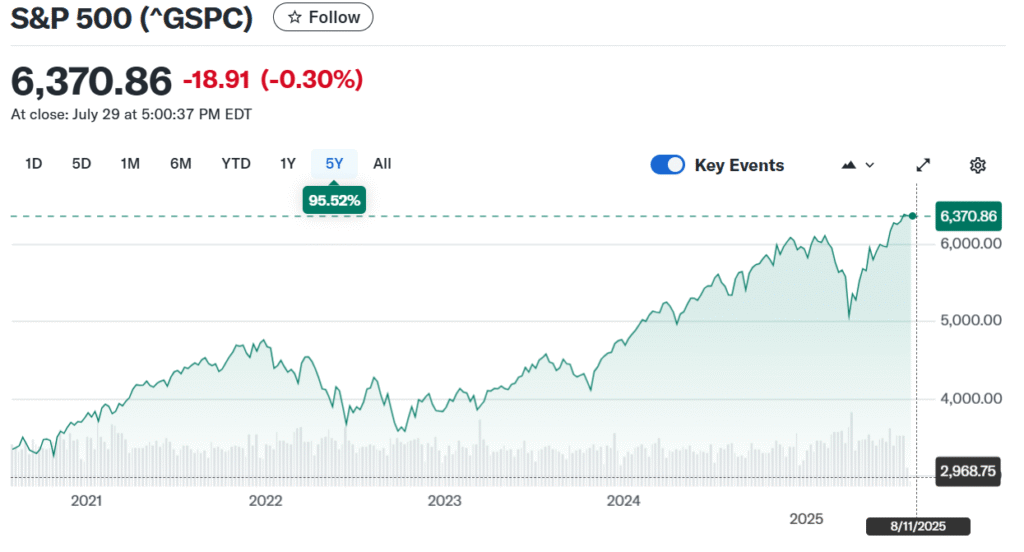Select the 1Y time range
Image resolution: width=1024 pixels, height=552 pixels.
point(288,164)
